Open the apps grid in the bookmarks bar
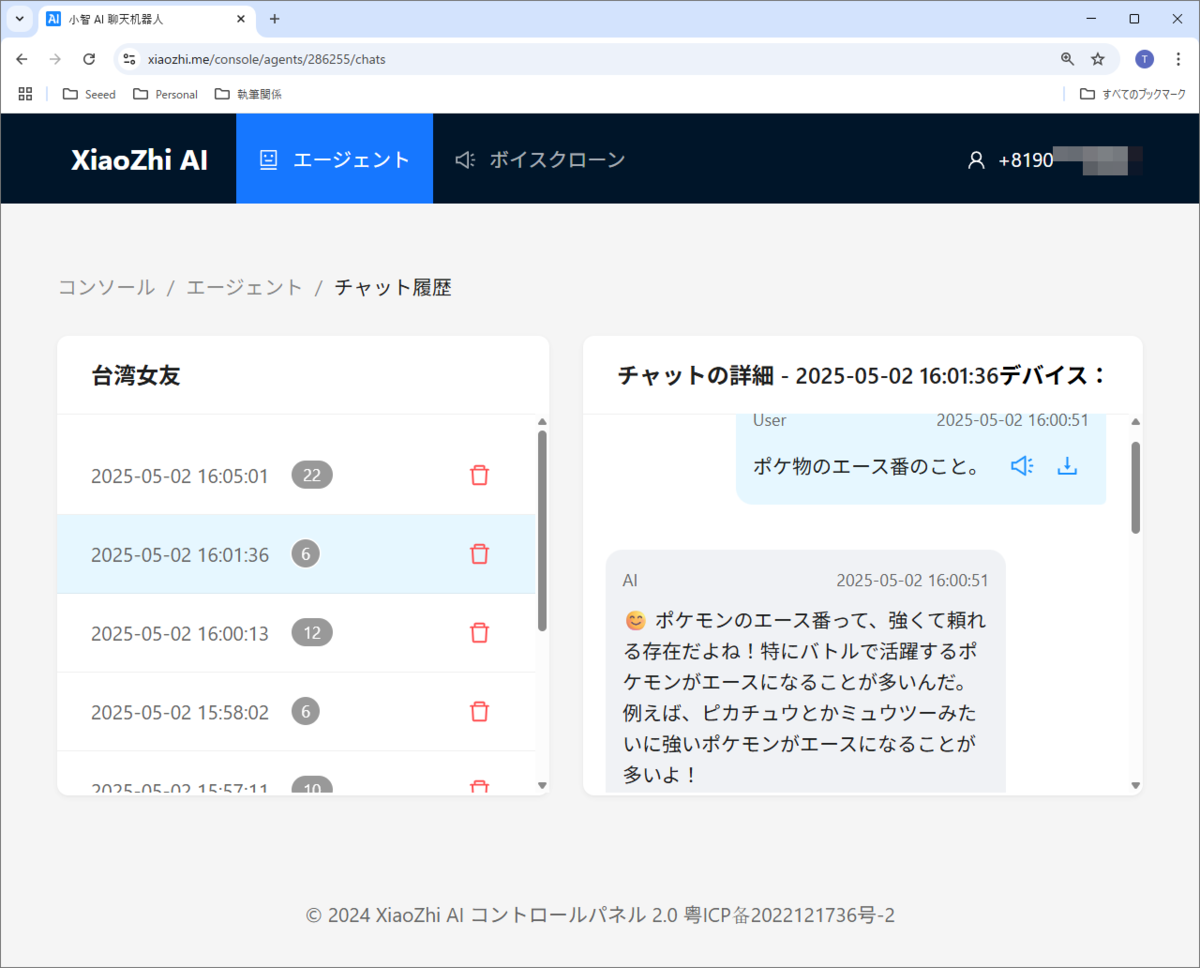 click(25, 94)
